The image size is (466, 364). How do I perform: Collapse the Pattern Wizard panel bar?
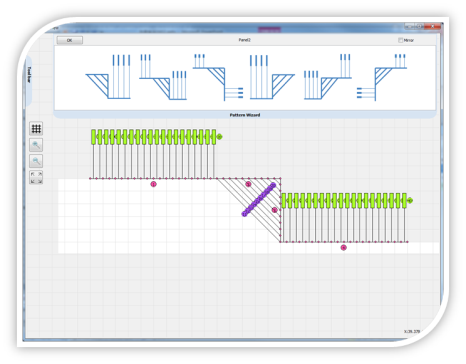click(245, 115)
